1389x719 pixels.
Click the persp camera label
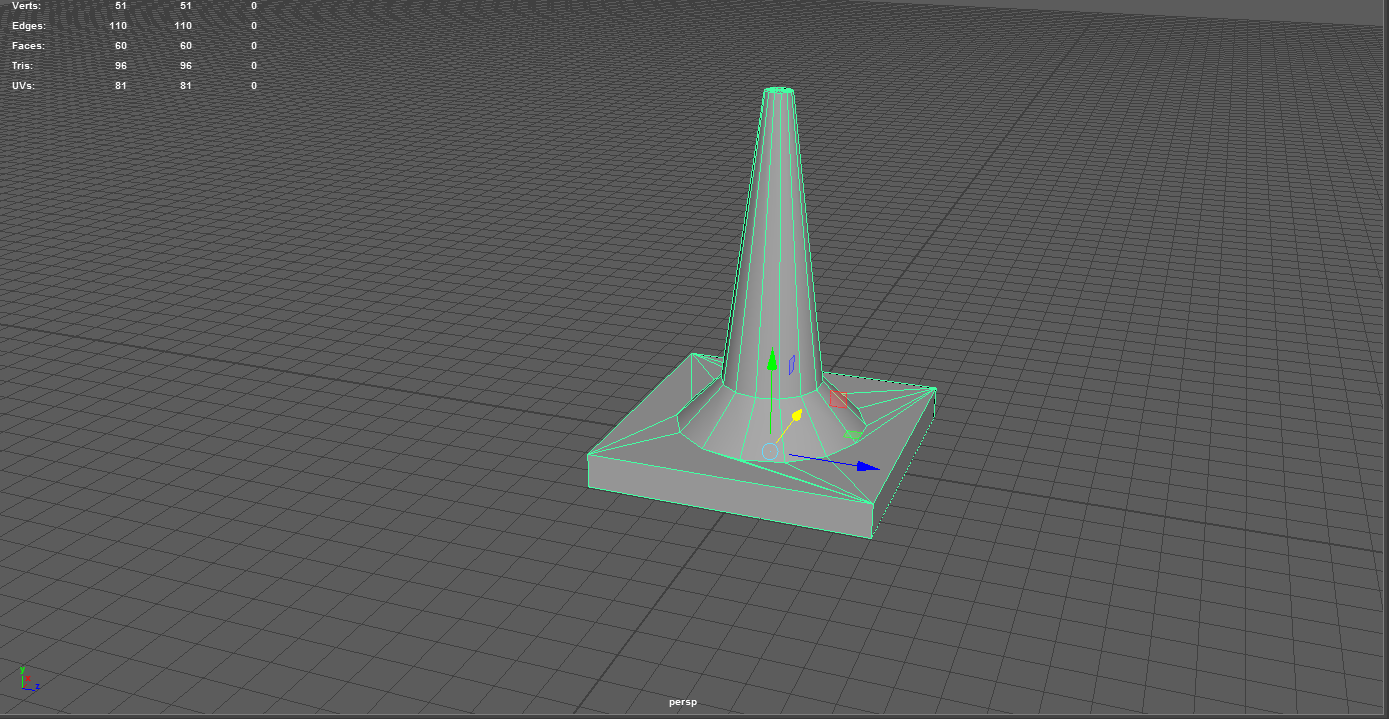tap(684, 702)
